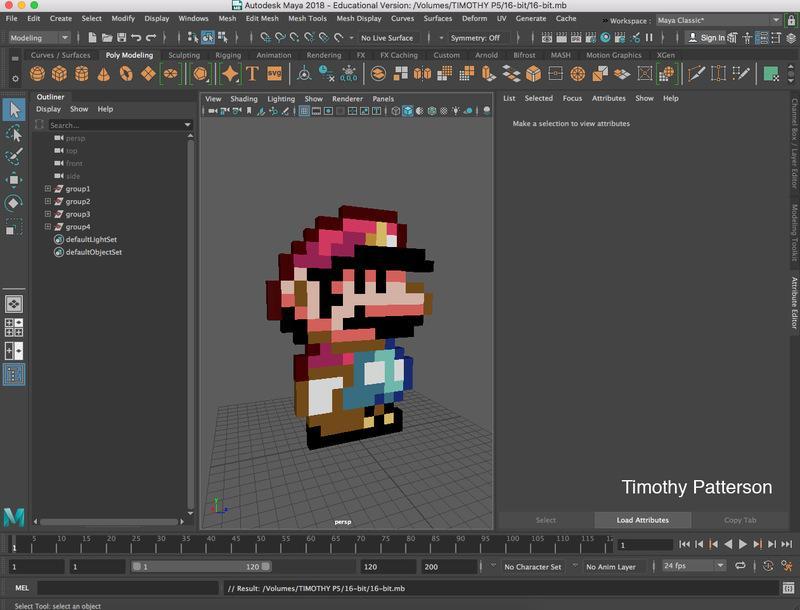Activate the Rotate tool

click(14, 203)
